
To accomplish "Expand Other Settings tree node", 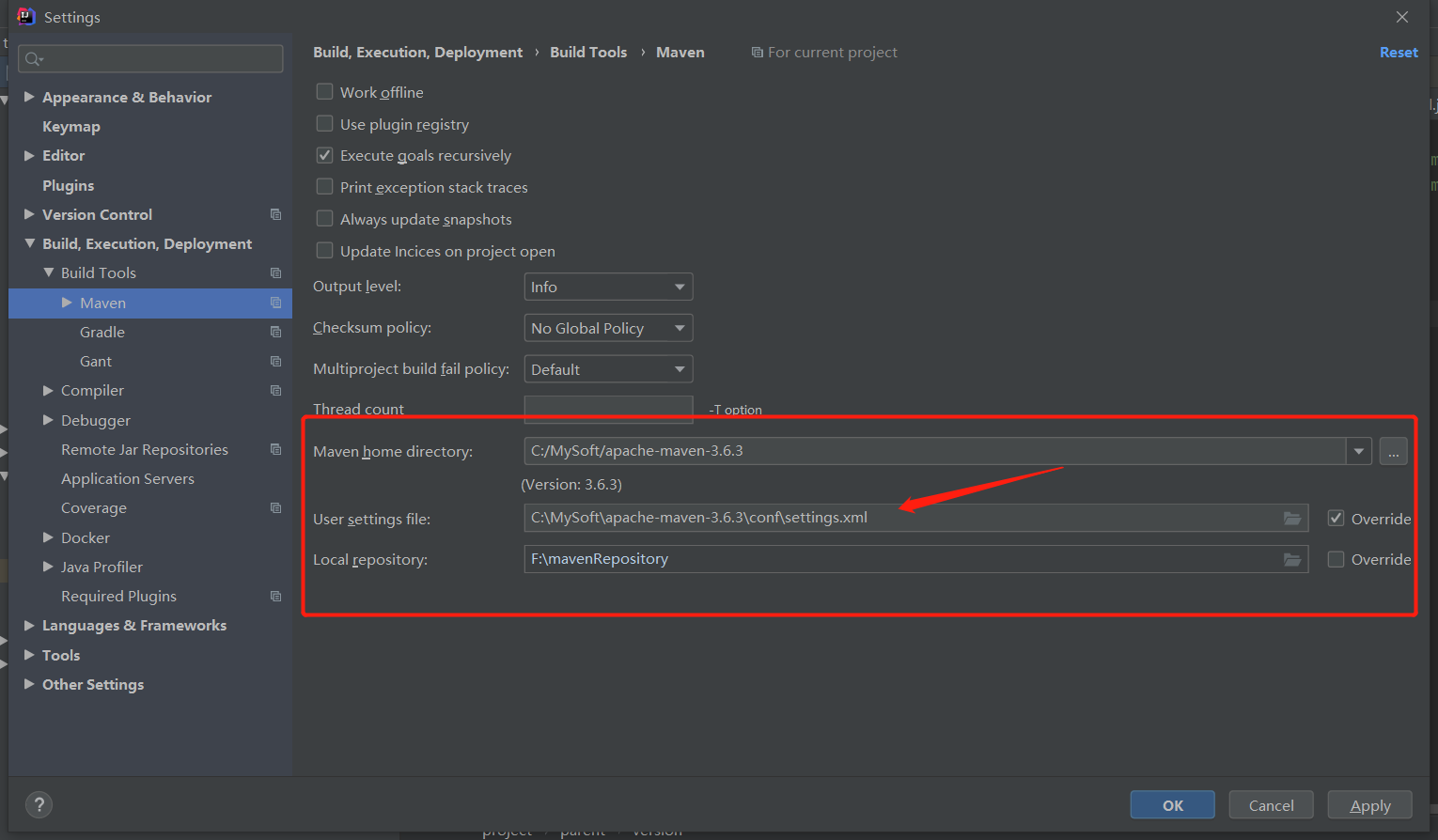I will click(29, 684).
